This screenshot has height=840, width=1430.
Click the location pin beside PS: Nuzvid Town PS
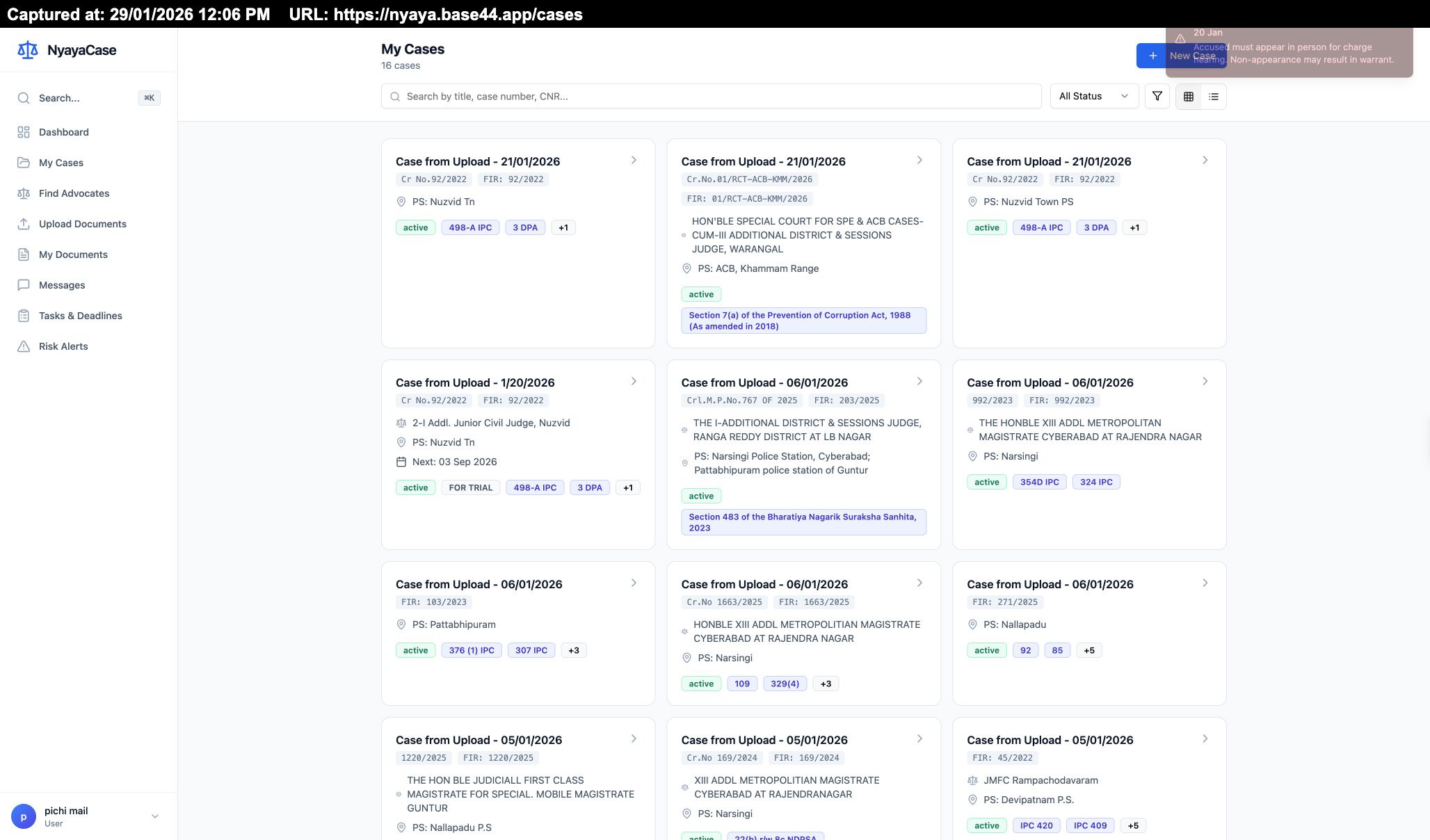972,202
